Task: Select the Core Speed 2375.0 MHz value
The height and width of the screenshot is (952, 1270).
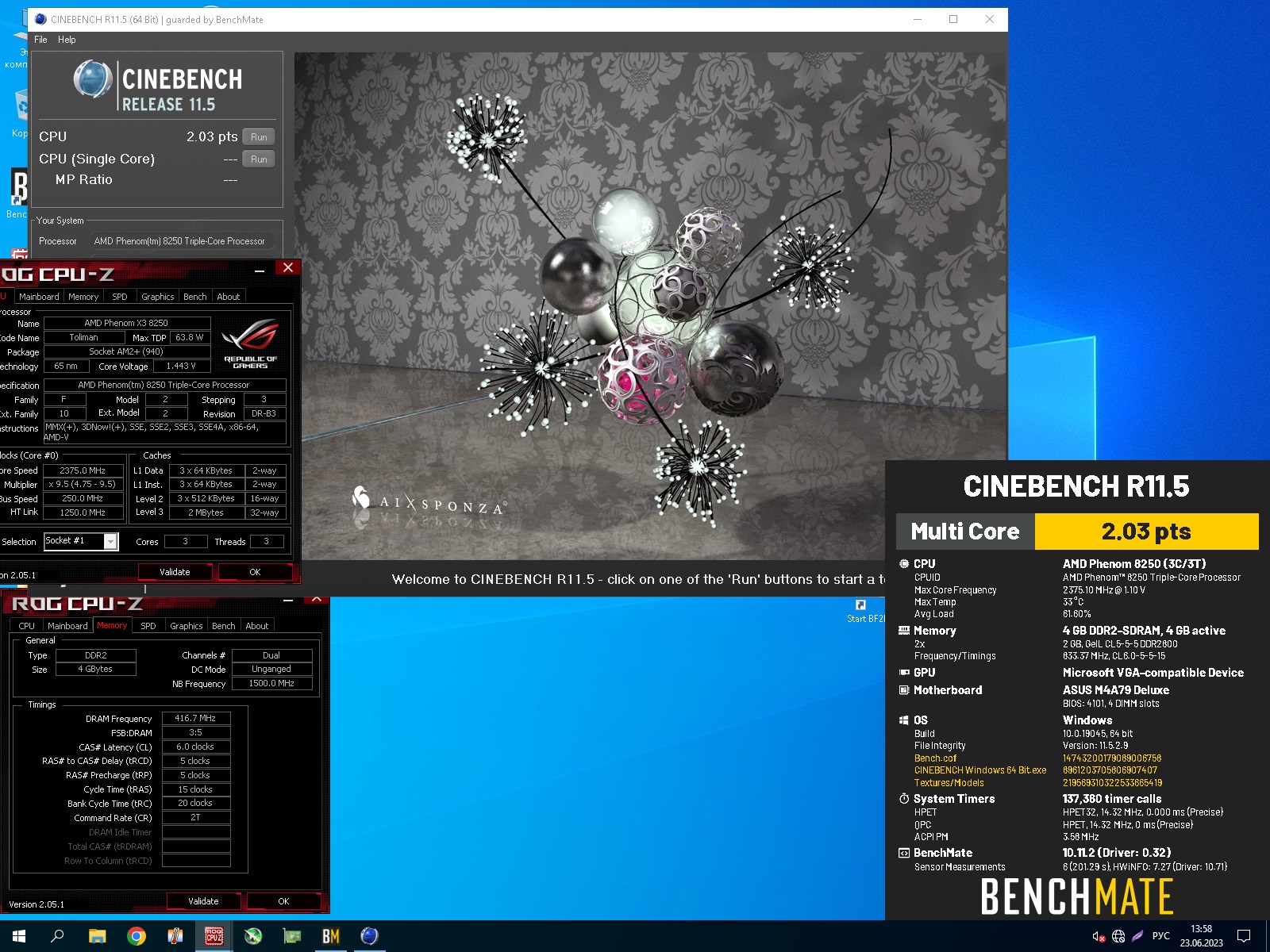Action: 83,470
